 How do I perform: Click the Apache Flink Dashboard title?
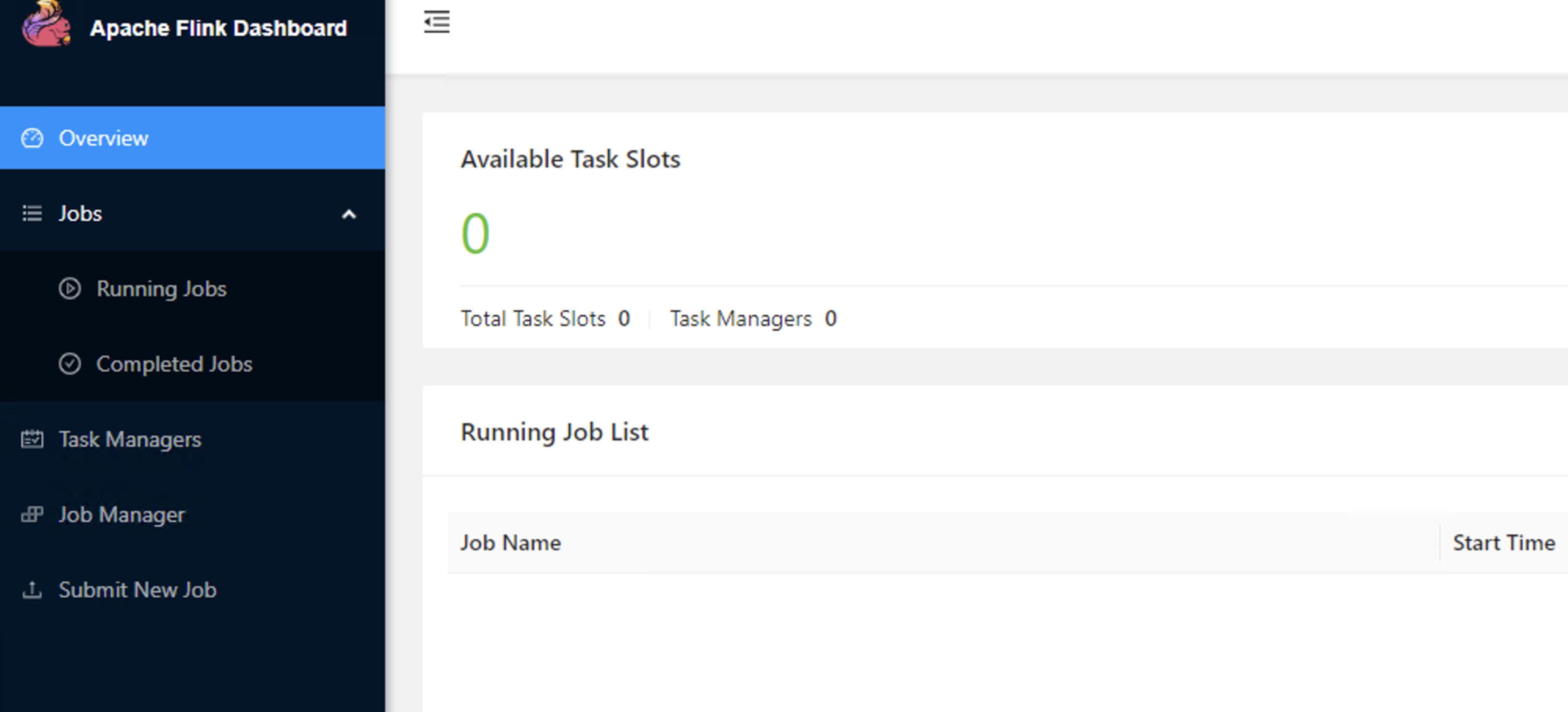click(x=219, y=28)
